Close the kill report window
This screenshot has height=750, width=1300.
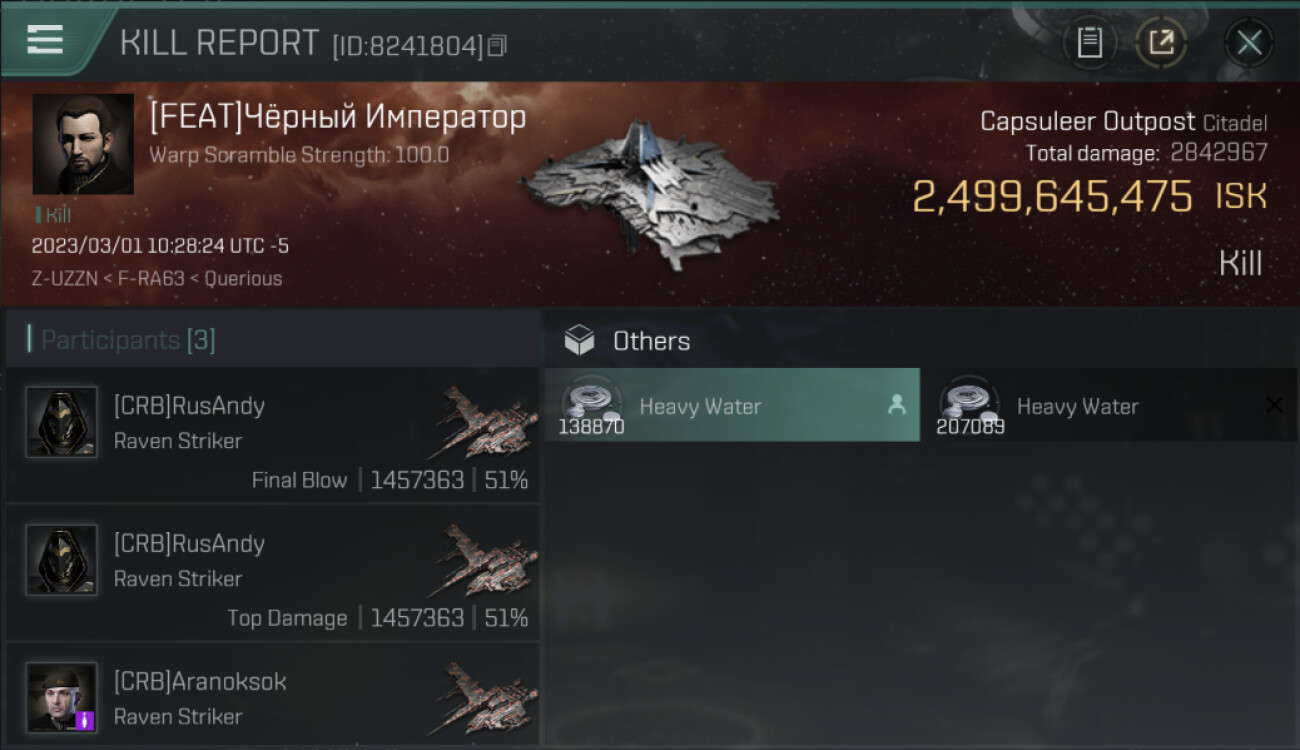pos(1249,42)
